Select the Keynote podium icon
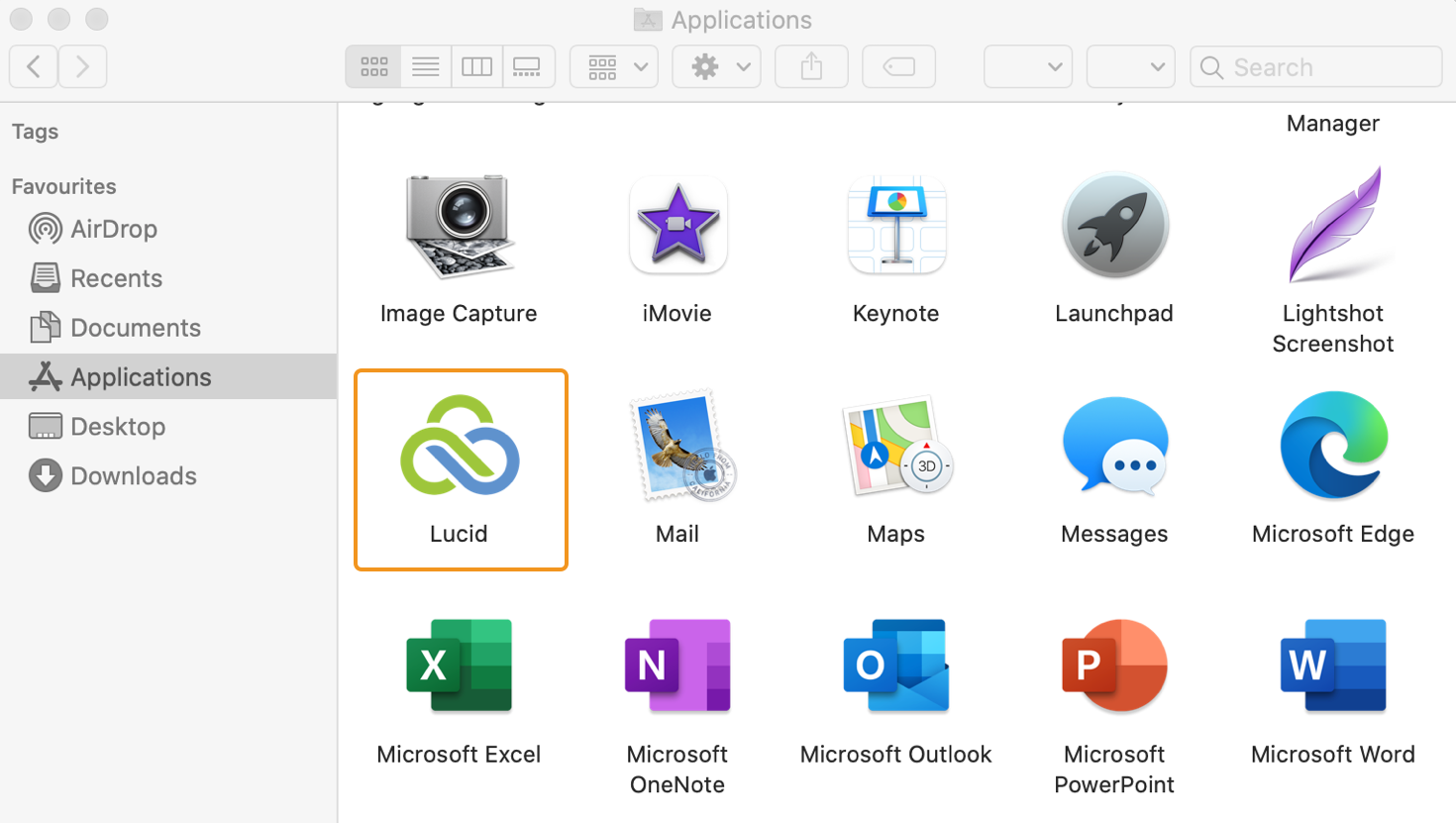Screen dimensions: 1456x823 pos(896,225)
